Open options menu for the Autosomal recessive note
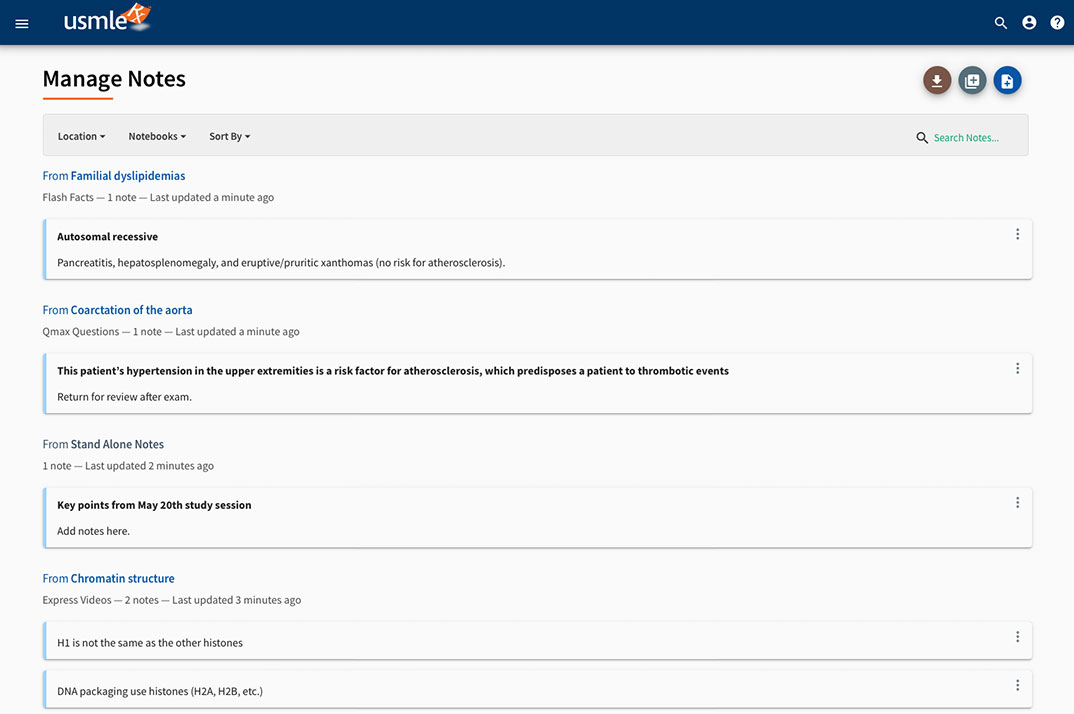 [1017, 234]
